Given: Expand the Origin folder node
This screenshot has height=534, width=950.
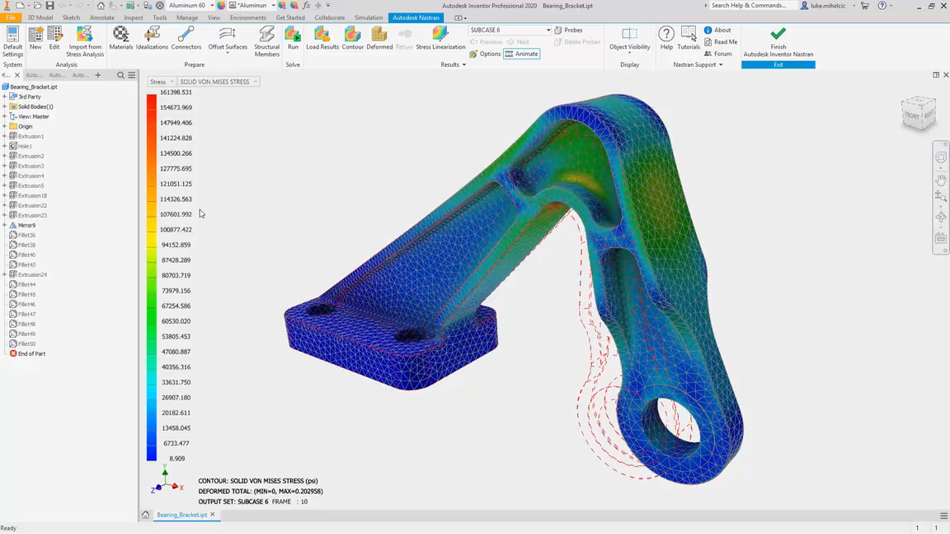Looking at the screenshot, I should click(5, 127).
